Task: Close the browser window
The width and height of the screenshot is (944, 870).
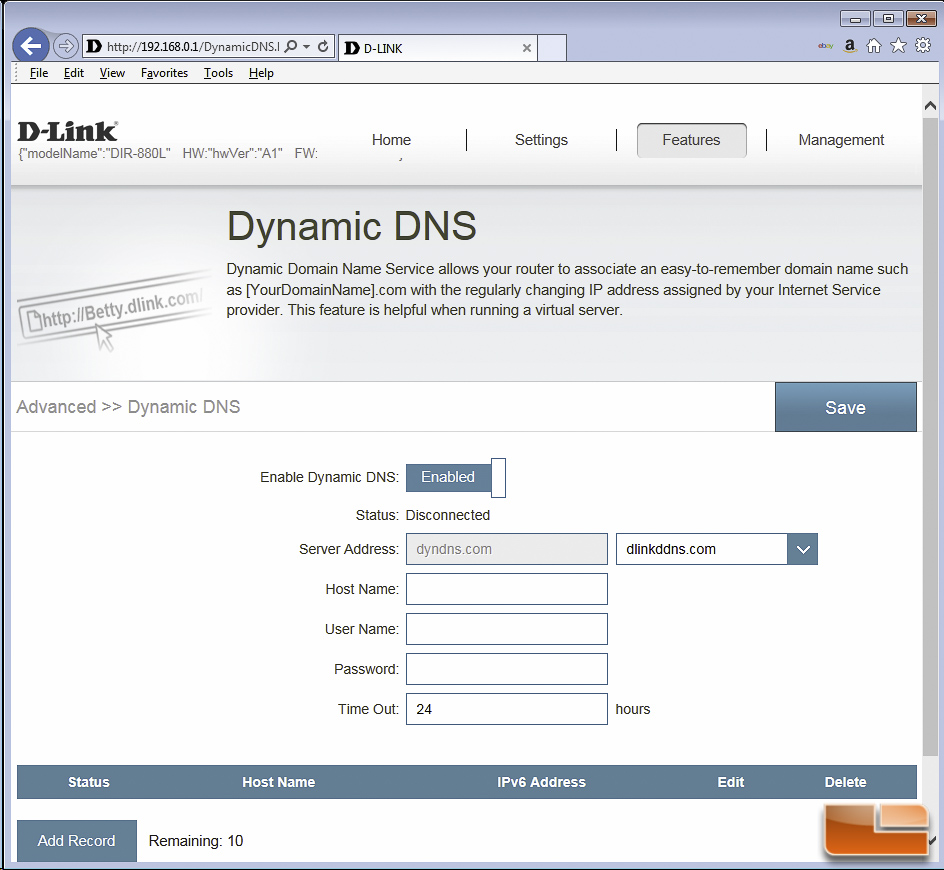Action: [x=921, y=19]
